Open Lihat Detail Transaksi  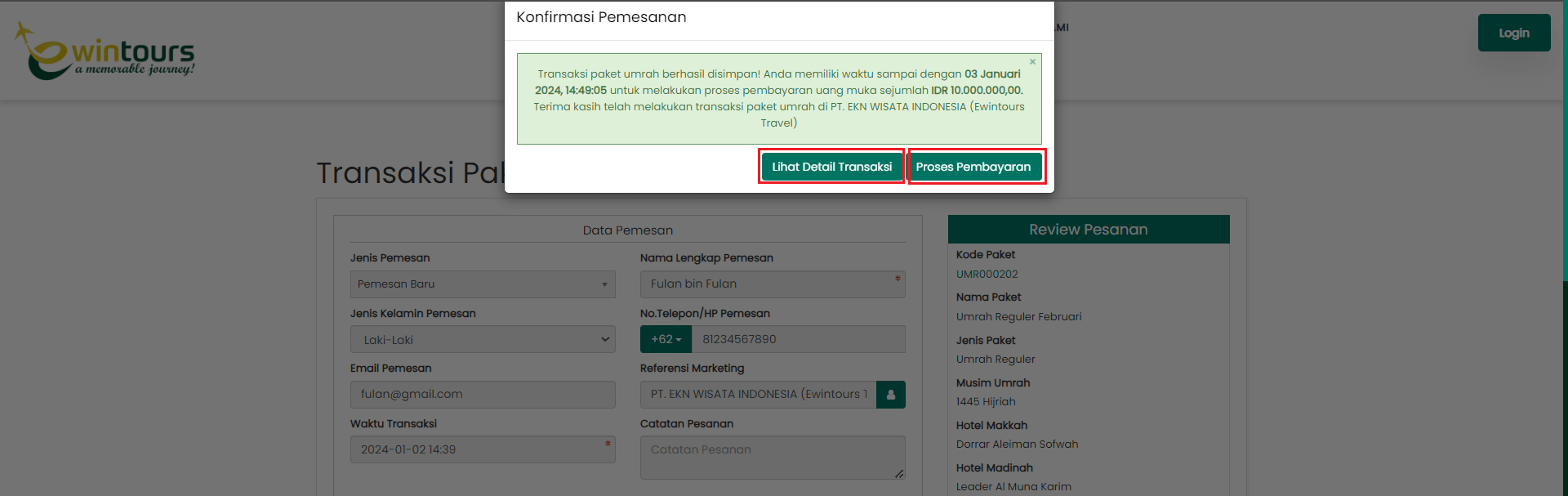pos(831,167)
